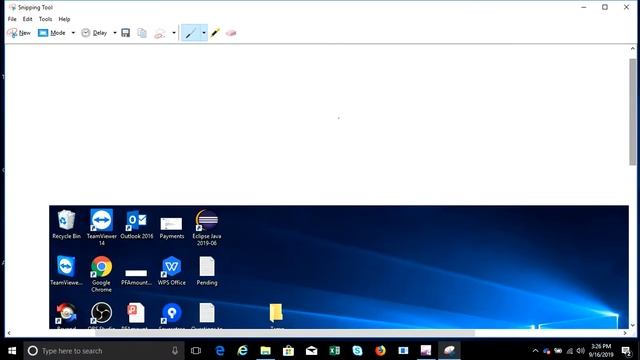Copy the snip to clipboard
640x360 pixels.
point(142,33)
